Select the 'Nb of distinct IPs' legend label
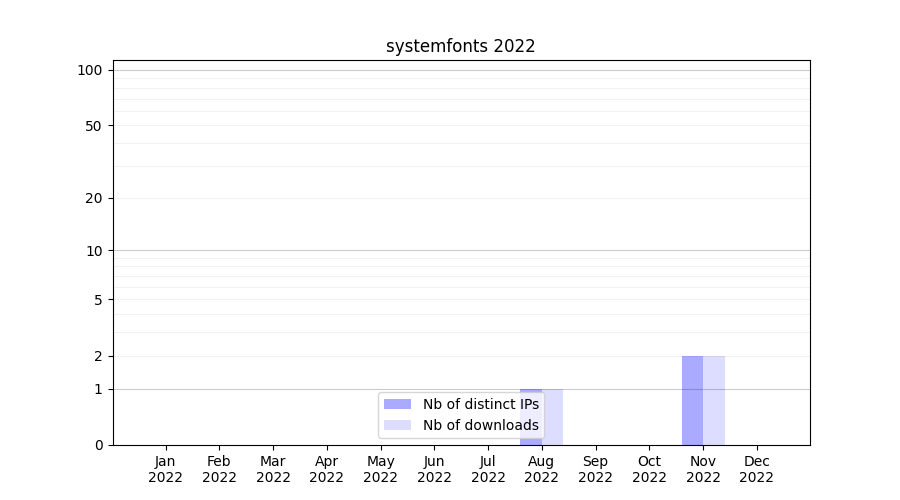Screen dimensions: 900x500 tap(480, 404)
